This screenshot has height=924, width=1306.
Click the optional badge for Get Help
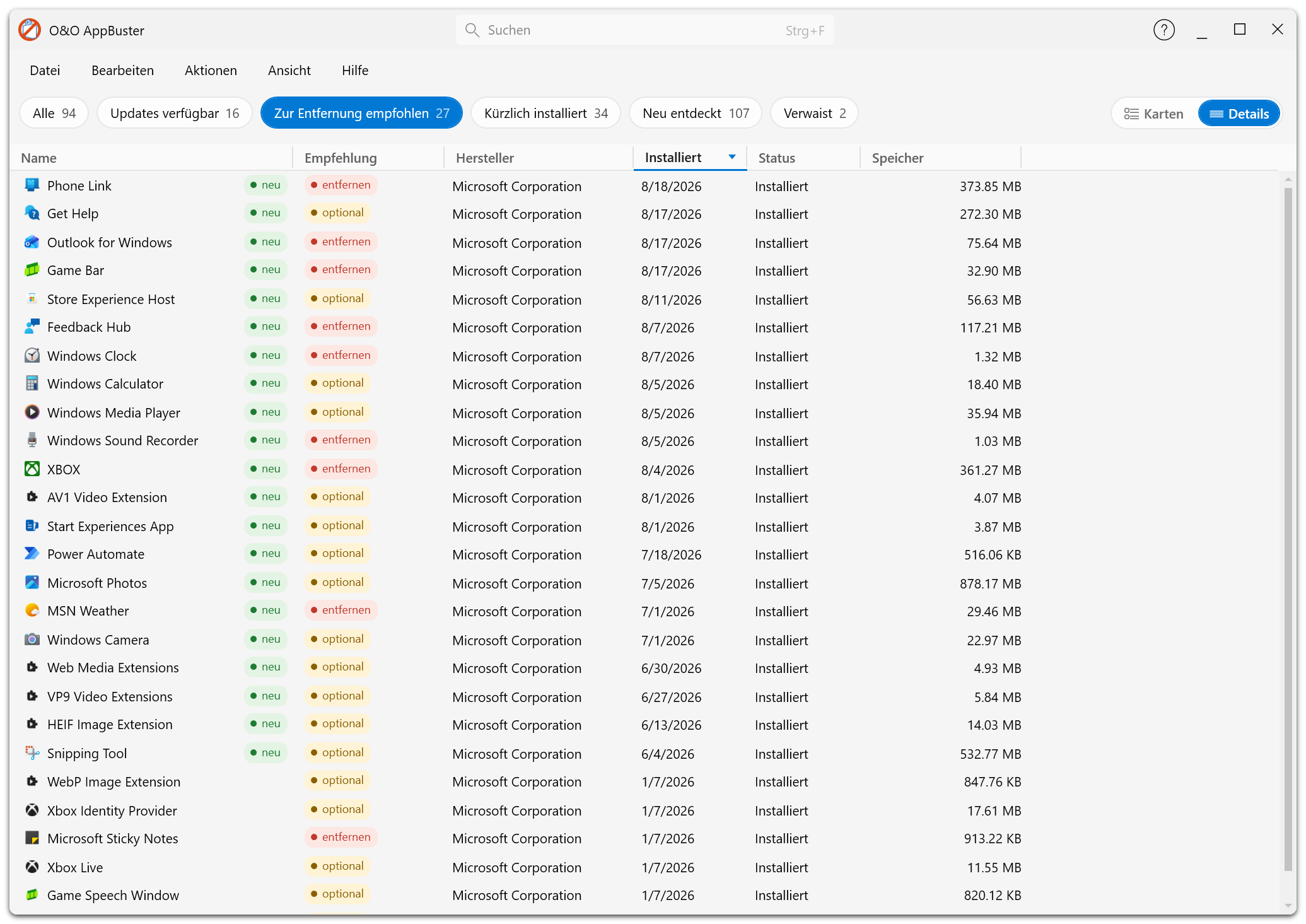pos(337,213)
